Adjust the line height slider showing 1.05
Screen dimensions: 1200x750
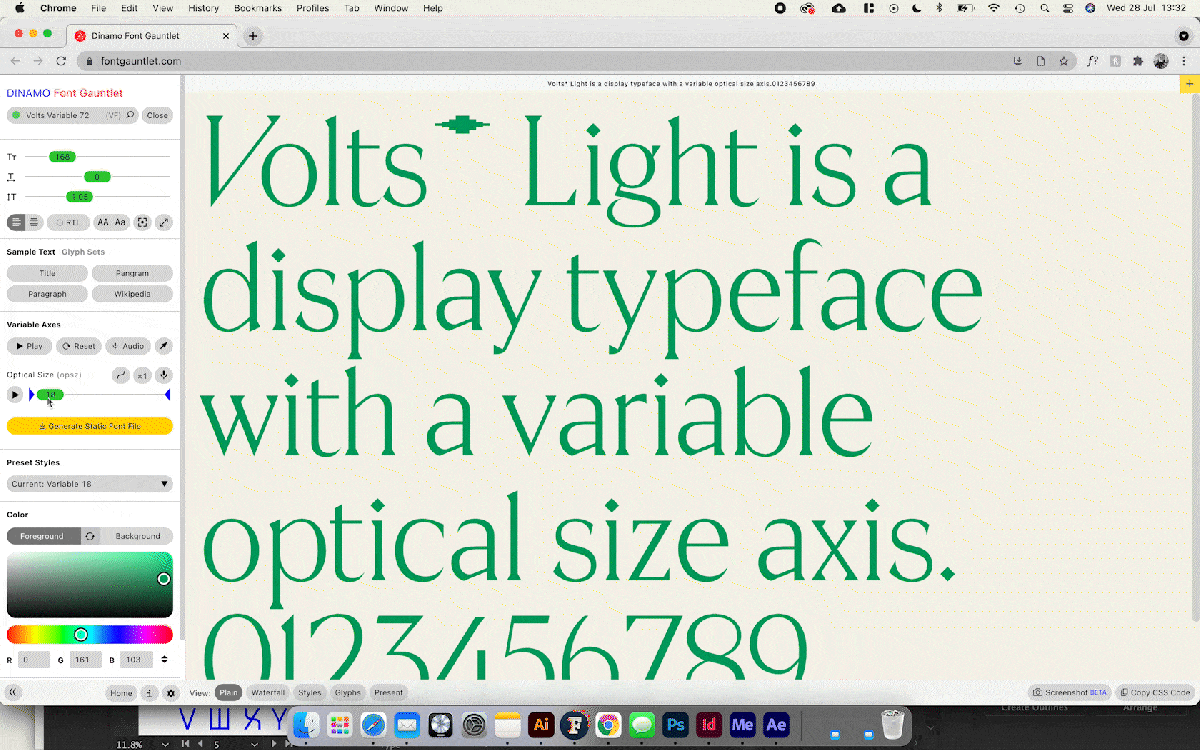(x=80, y=197)
